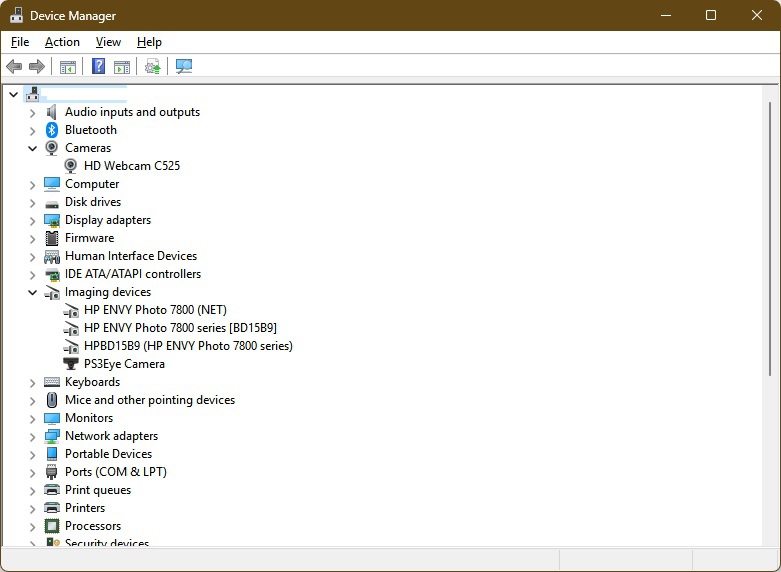Viewport: 781px width, 572px height.
Task: Expand the Display adapters category
Action: (32, 220)
